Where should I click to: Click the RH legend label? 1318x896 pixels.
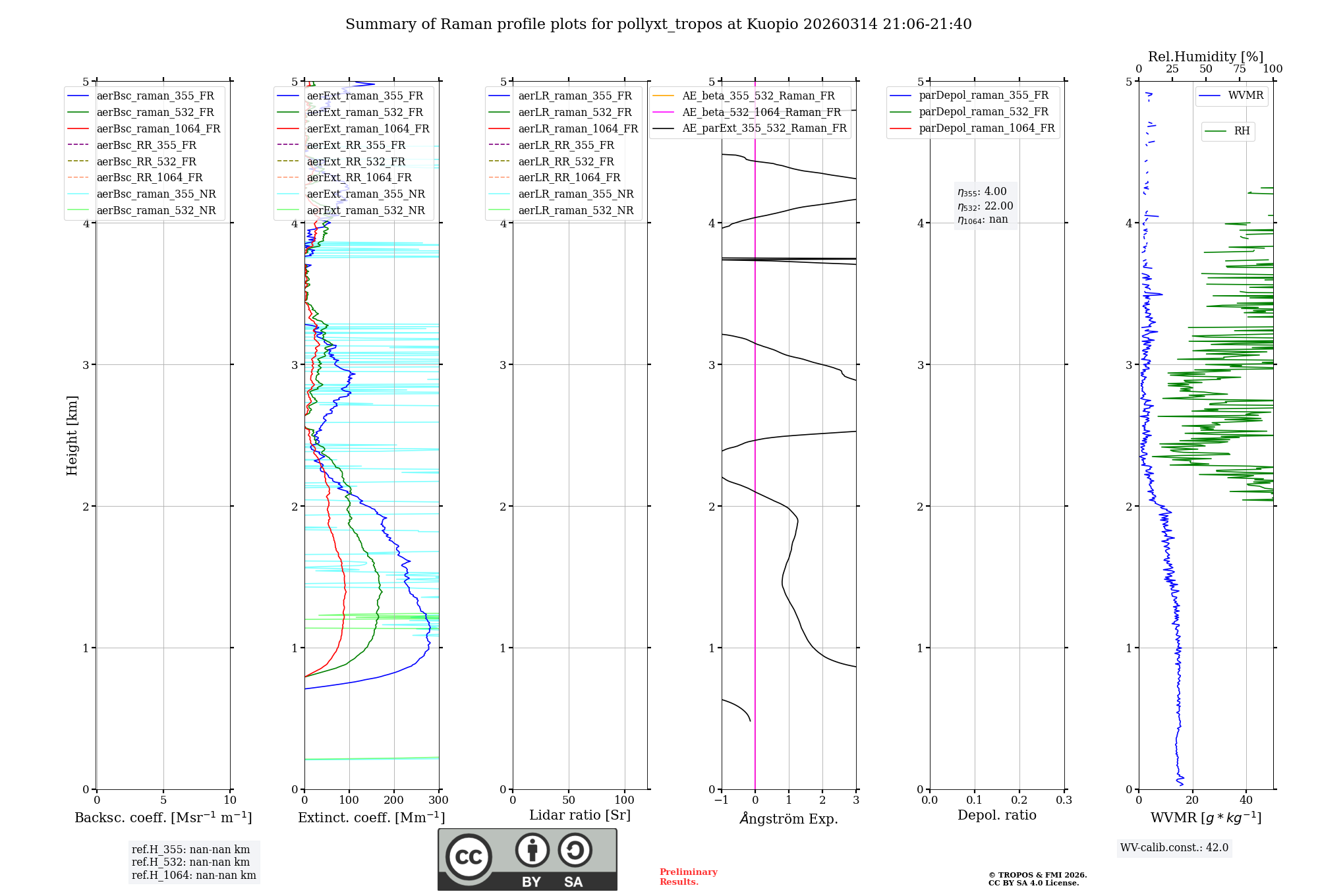[x=1242, y=131]
